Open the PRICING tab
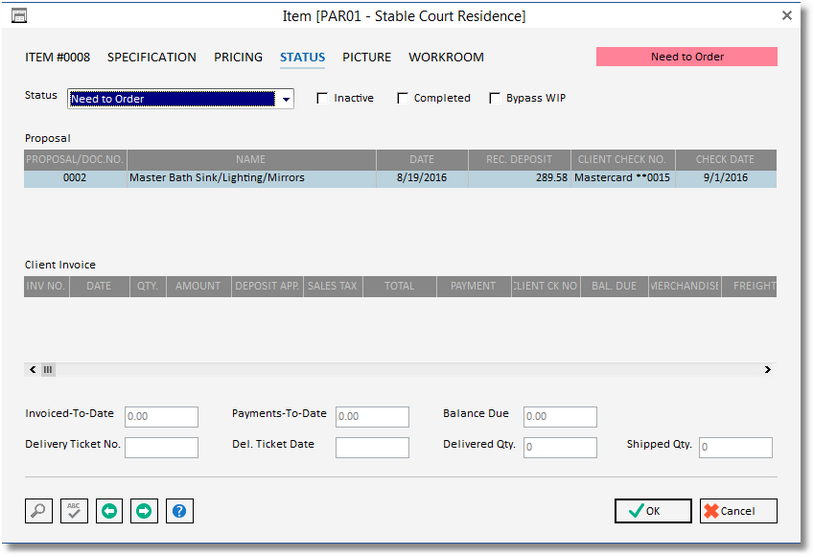Viewport: 814px width, 557px height. [x=238, y=57]
